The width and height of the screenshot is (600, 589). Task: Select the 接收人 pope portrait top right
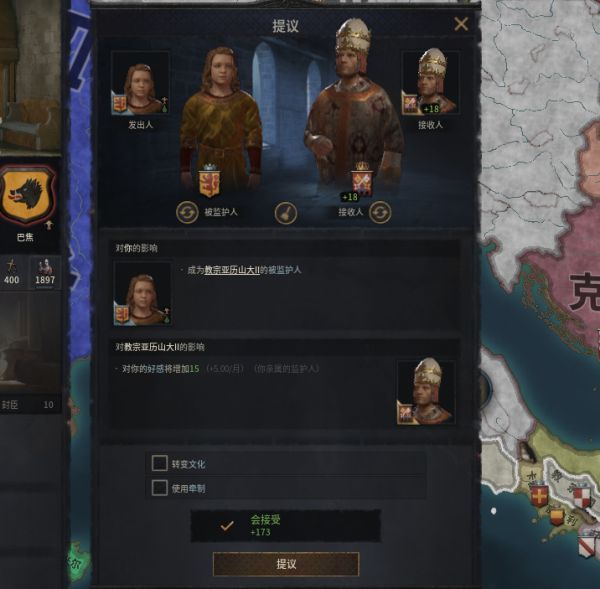click(430, 83)
